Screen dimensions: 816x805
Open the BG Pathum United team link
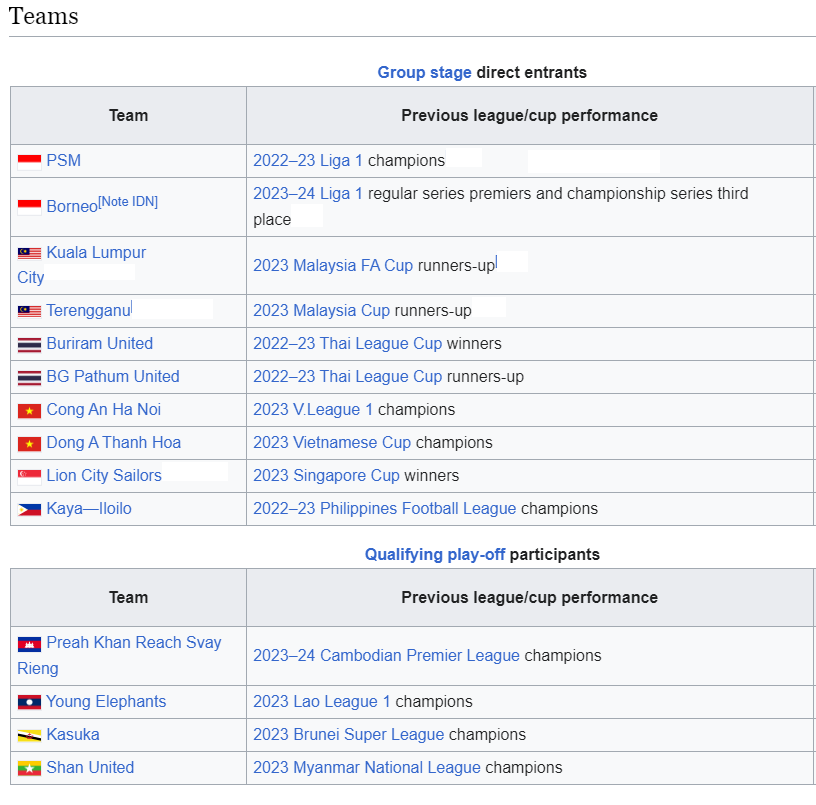(x=113, y=376)
